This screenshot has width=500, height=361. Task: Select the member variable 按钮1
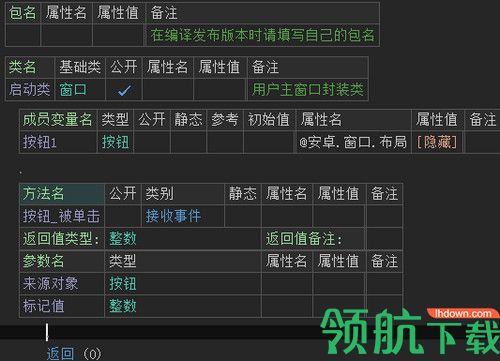[x=39, y=142]
